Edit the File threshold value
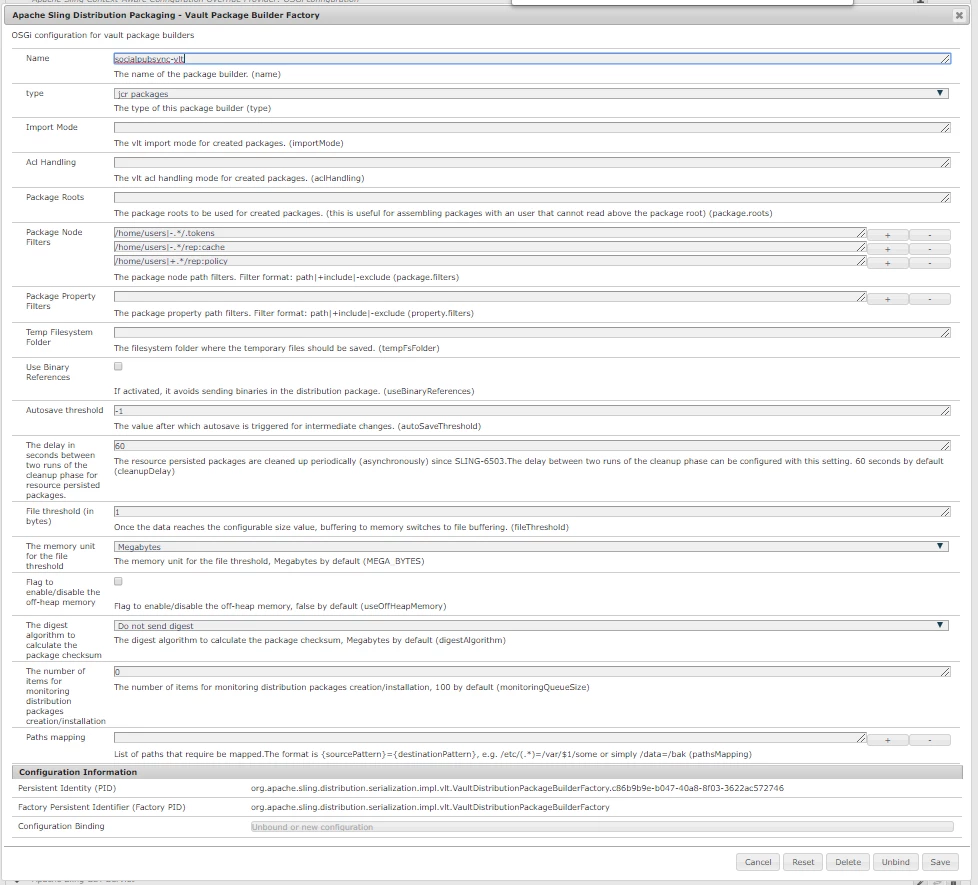 (x=532, y=511)
